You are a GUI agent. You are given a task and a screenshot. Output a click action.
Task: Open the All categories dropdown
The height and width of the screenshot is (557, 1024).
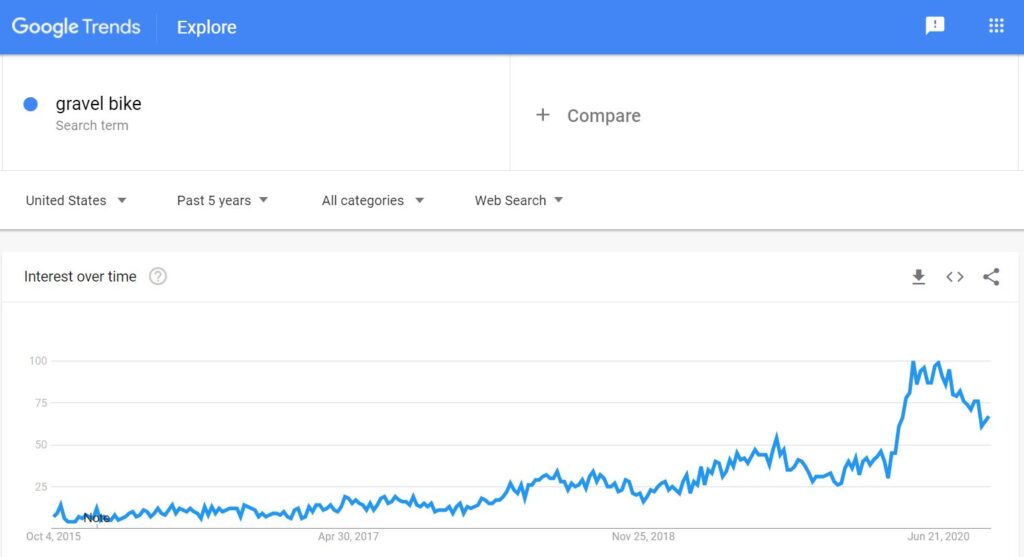pyautogui.click(x=372, y=200)
